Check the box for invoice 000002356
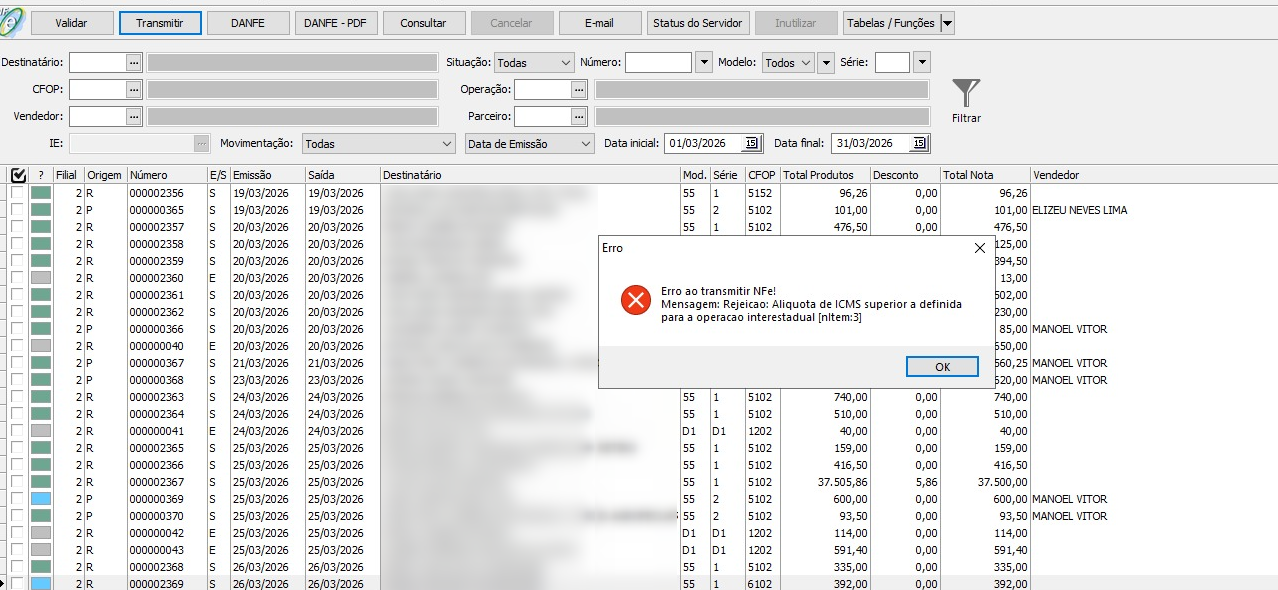 tap(18, 193)
